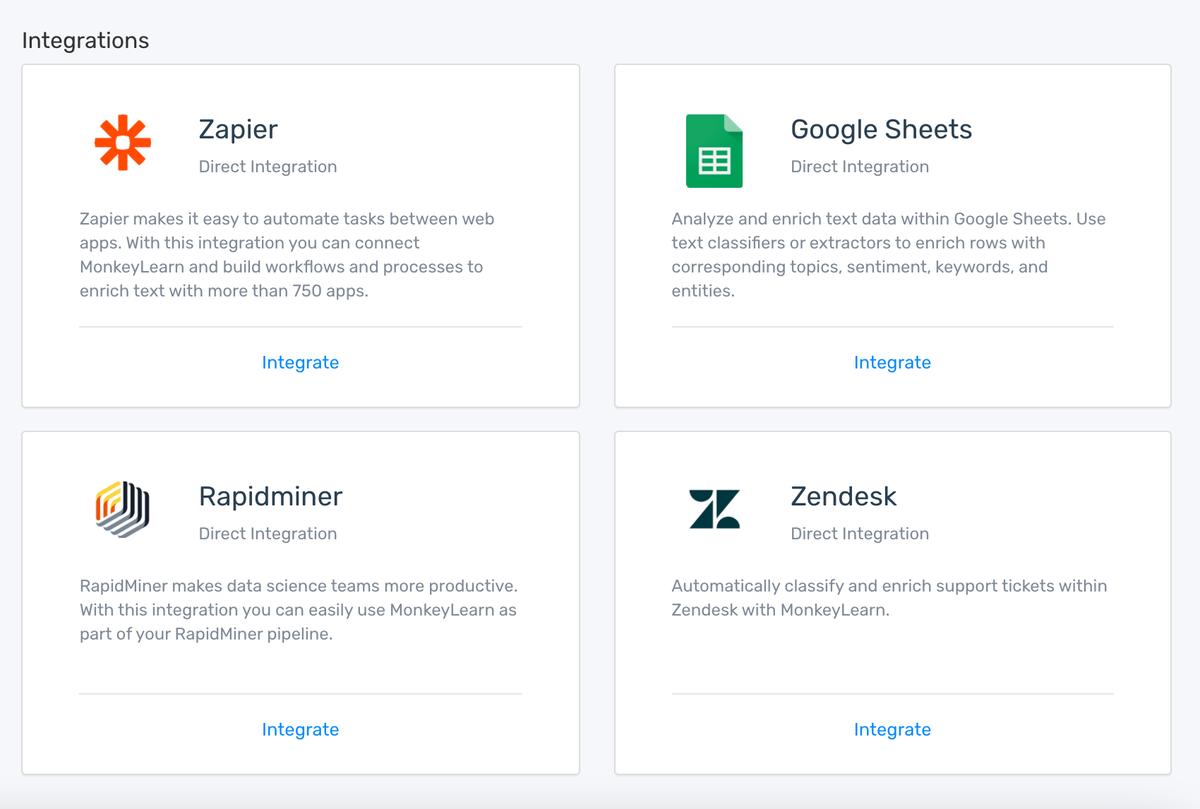
Task: Click the green spreadsheet icon for Google Sheets
Action: (x=714, y=150)
